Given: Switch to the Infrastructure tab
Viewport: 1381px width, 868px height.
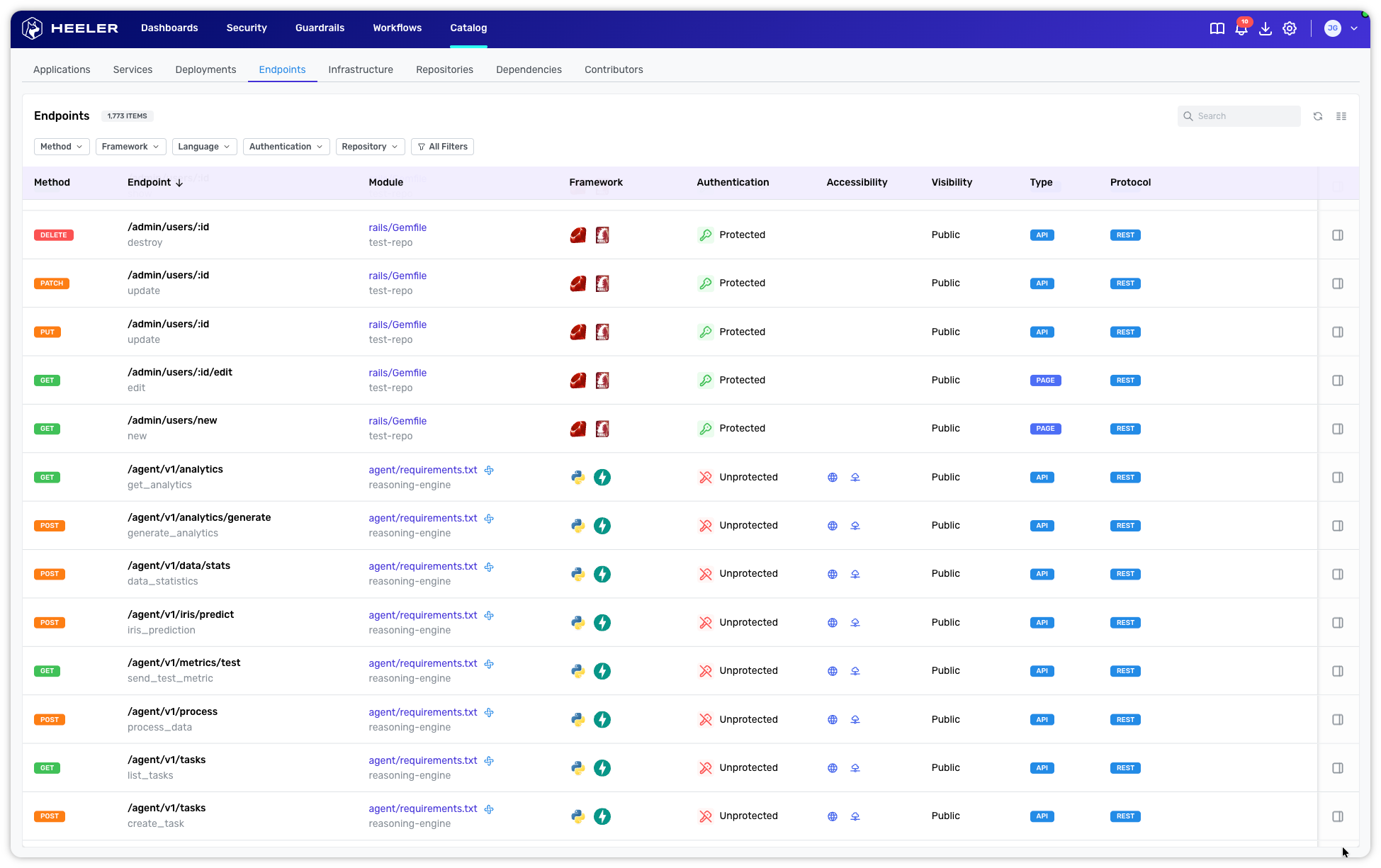Looking at the screenshot, I should coord(360,69).
